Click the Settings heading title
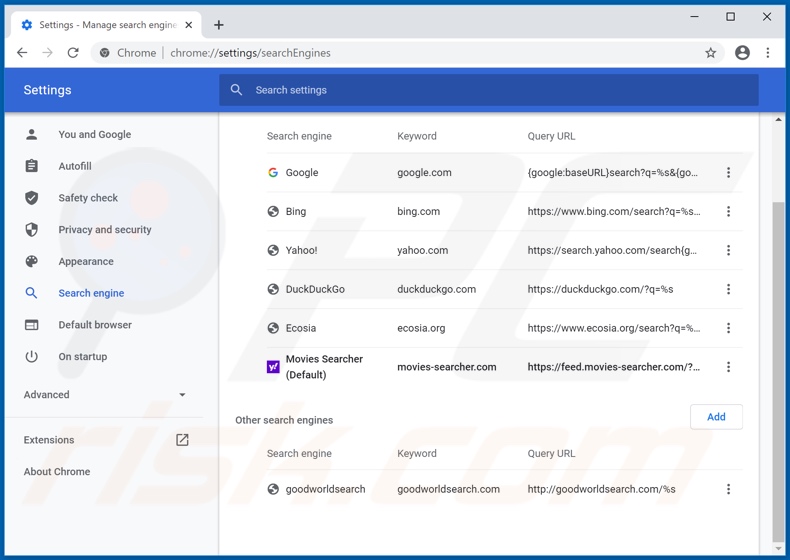The height and width of the screenshot is (560, 790). point(47,90)
